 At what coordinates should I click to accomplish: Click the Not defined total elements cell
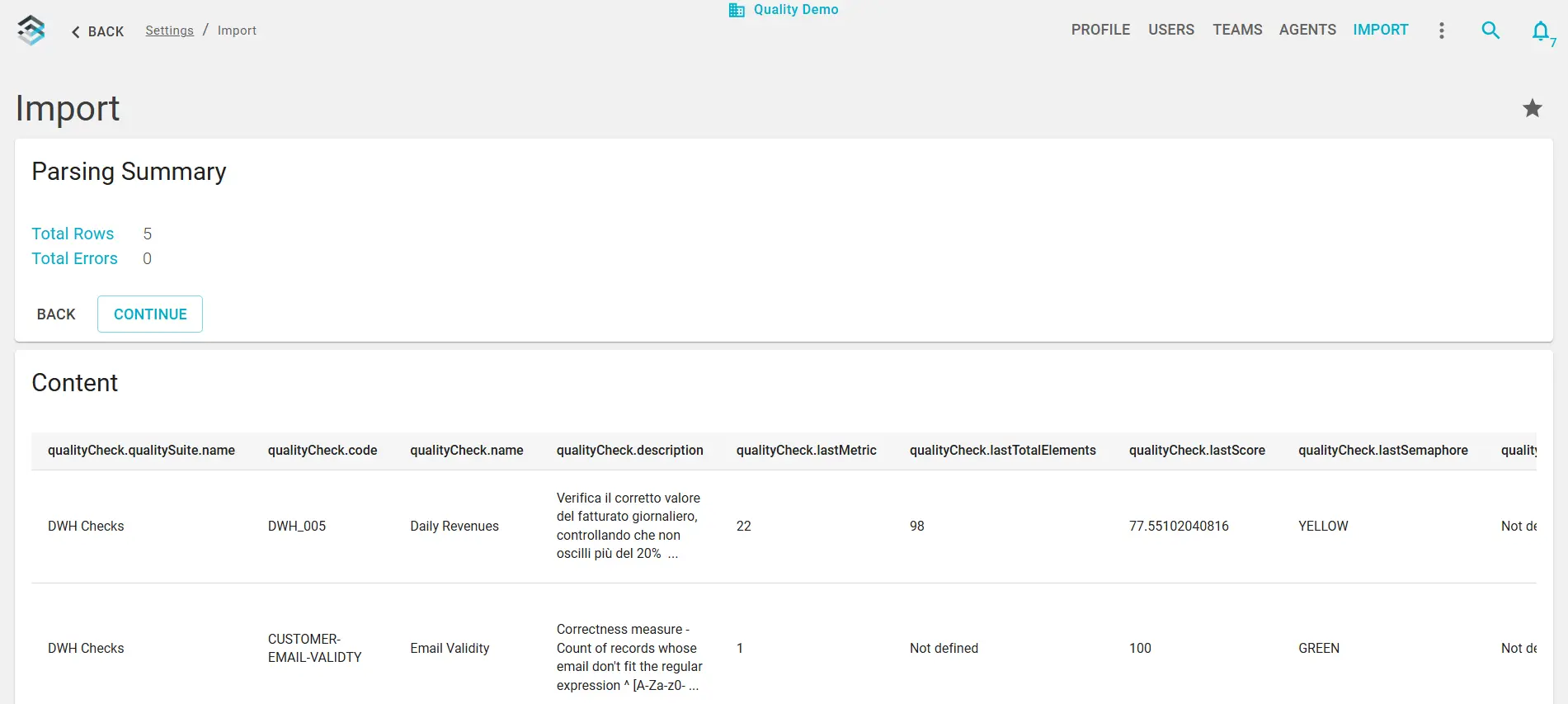944,649
